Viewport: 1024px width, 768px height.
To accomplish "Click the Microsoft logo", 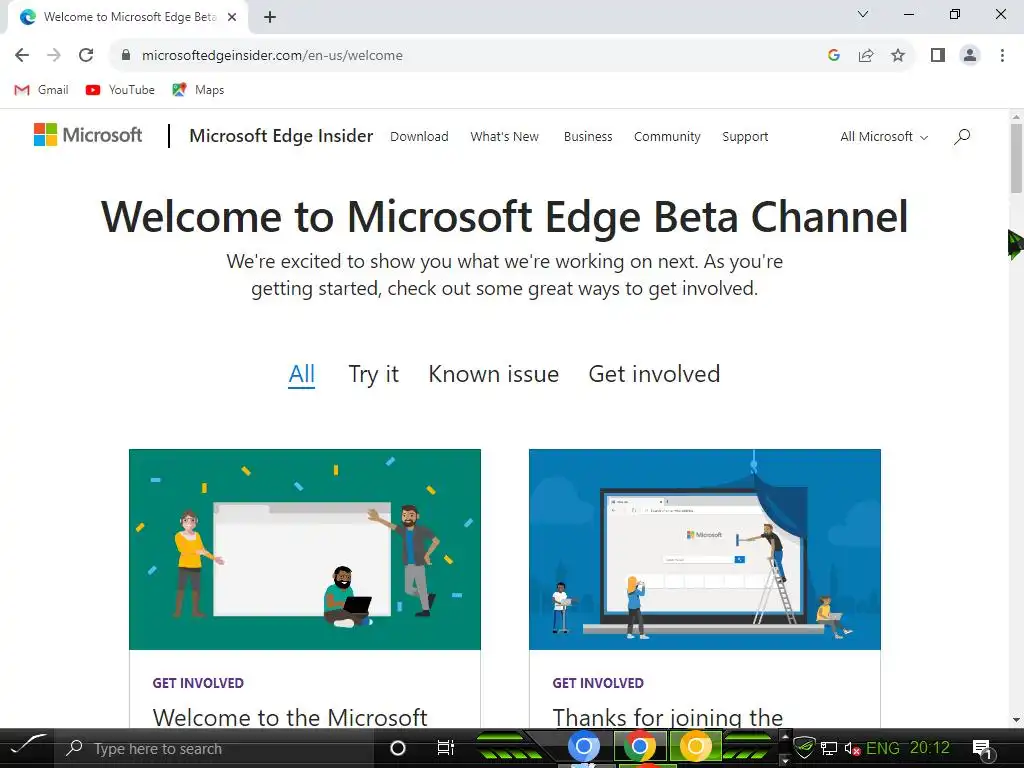I will tap(88, 135).
